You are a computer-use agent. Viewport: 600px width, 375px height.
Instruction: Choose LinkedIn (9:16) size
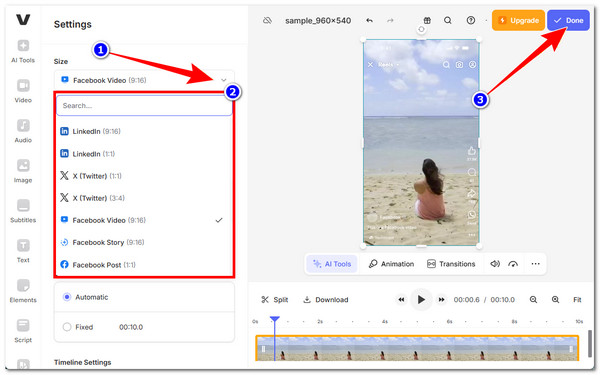(x=144, y=131)
